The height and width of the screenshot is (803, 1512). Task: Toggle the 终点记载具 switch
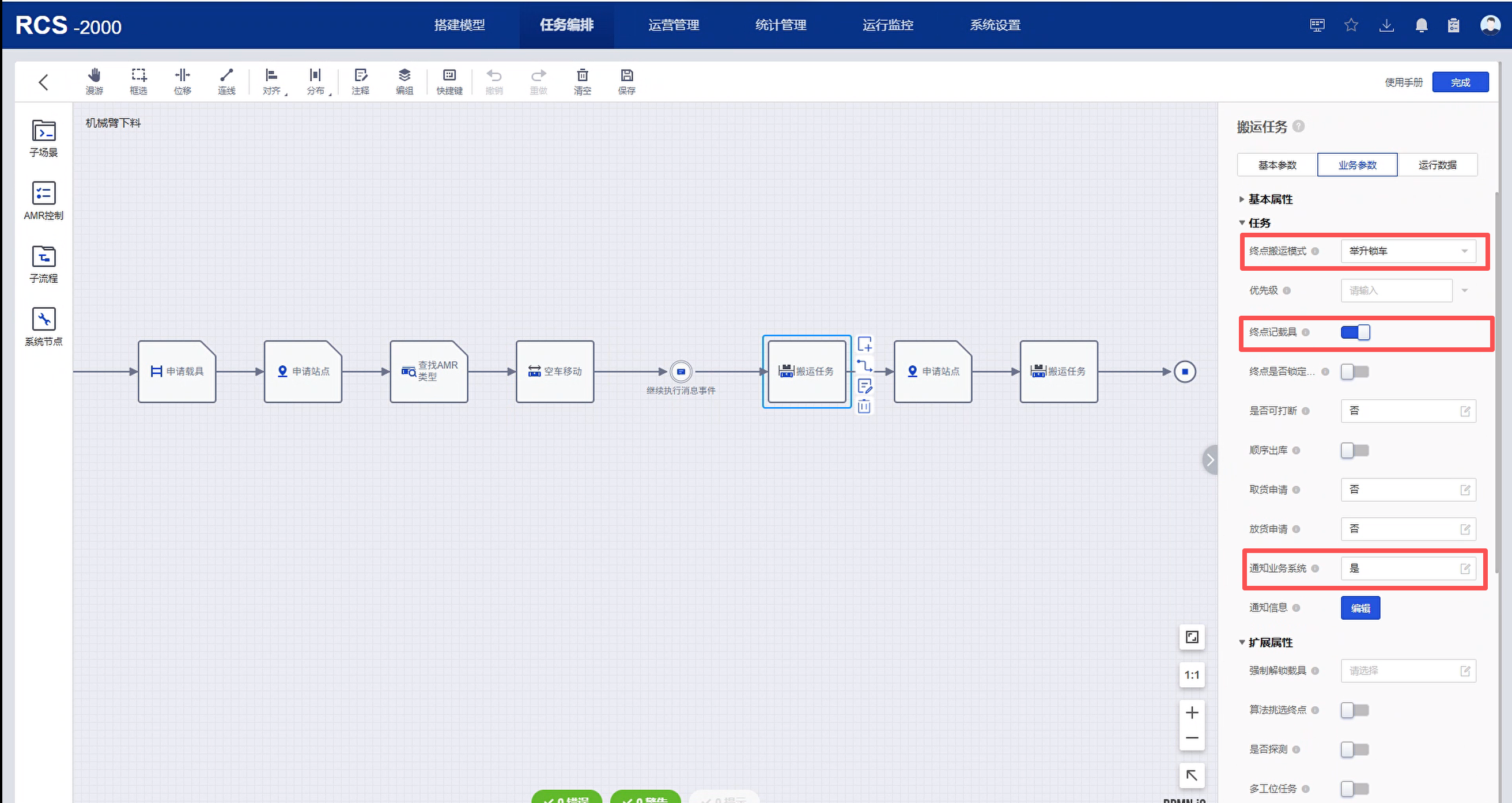[x=1355, y=332]
